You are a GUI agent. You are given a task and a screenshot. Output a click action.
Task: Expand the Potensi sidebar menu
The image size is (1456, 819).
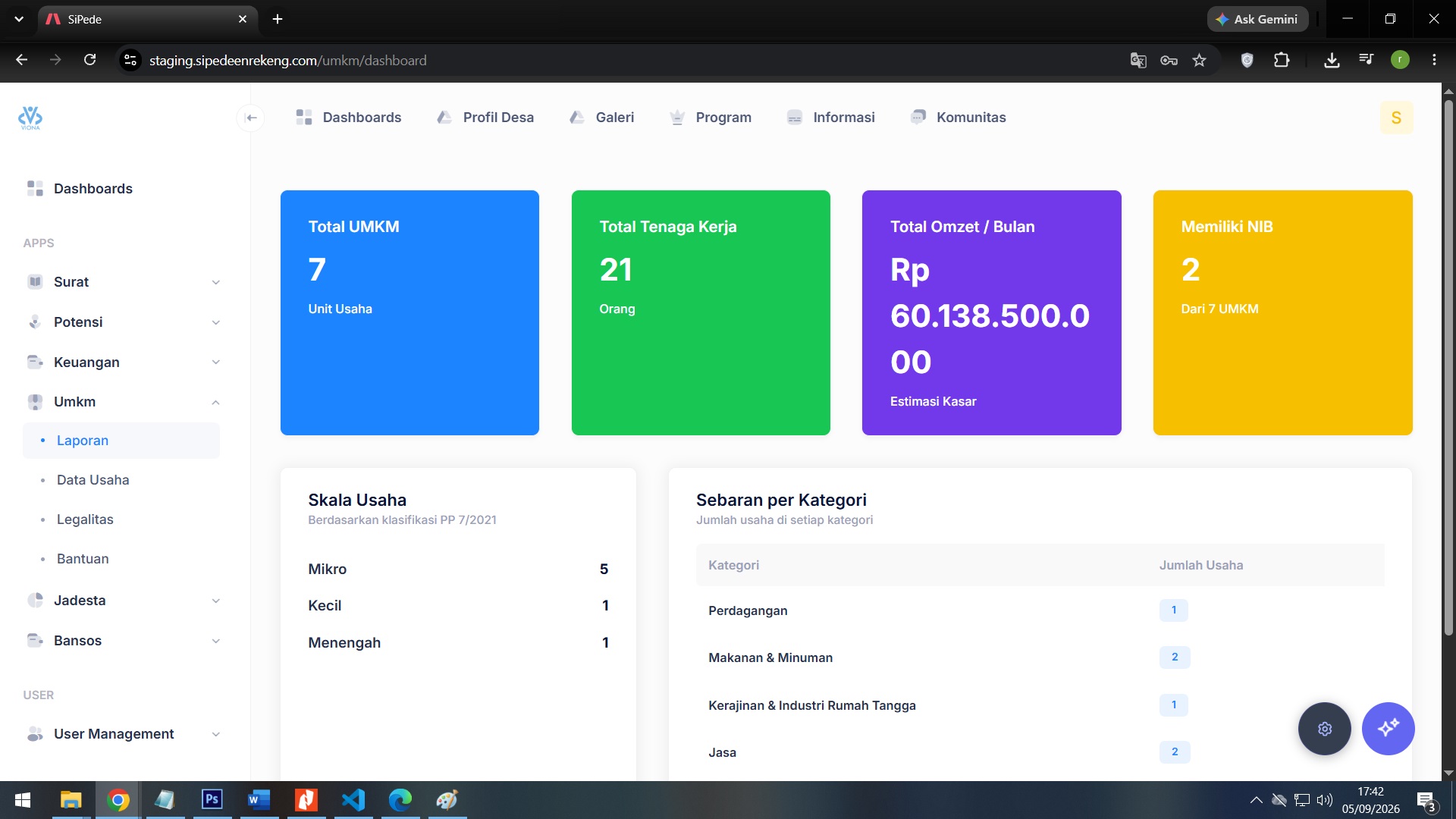123,322
